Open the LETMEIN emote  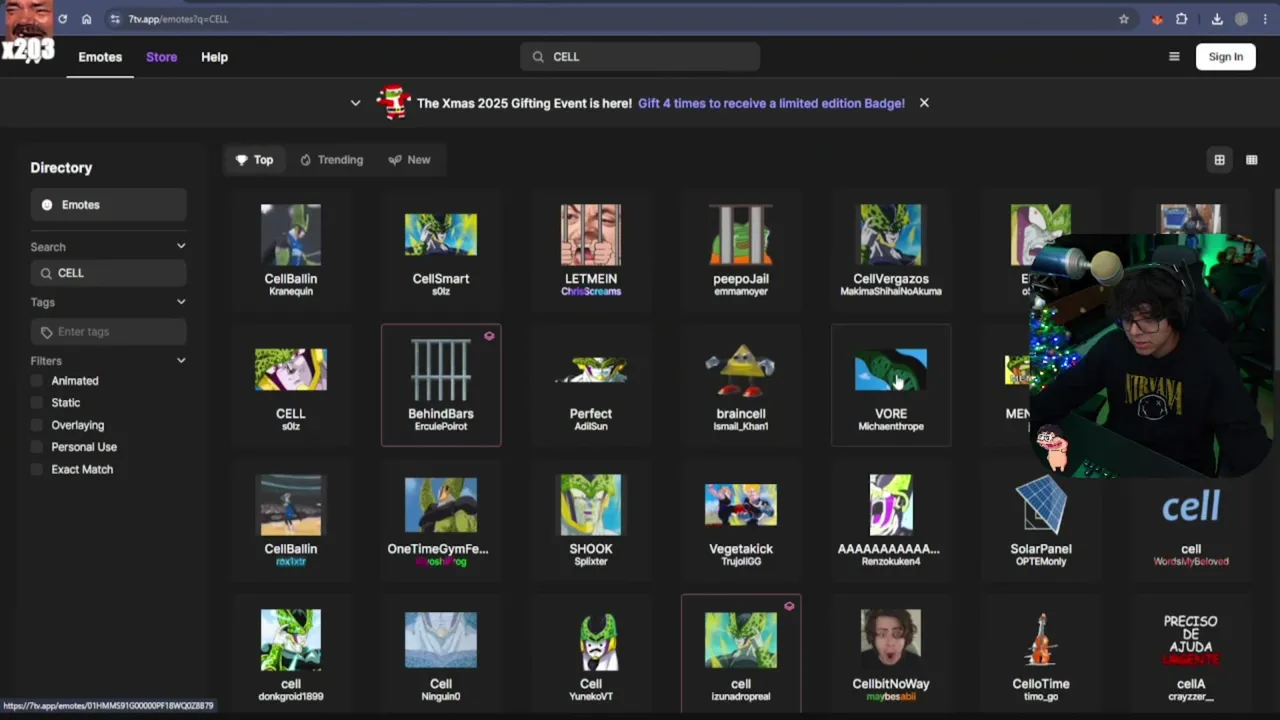coord(591,250)
